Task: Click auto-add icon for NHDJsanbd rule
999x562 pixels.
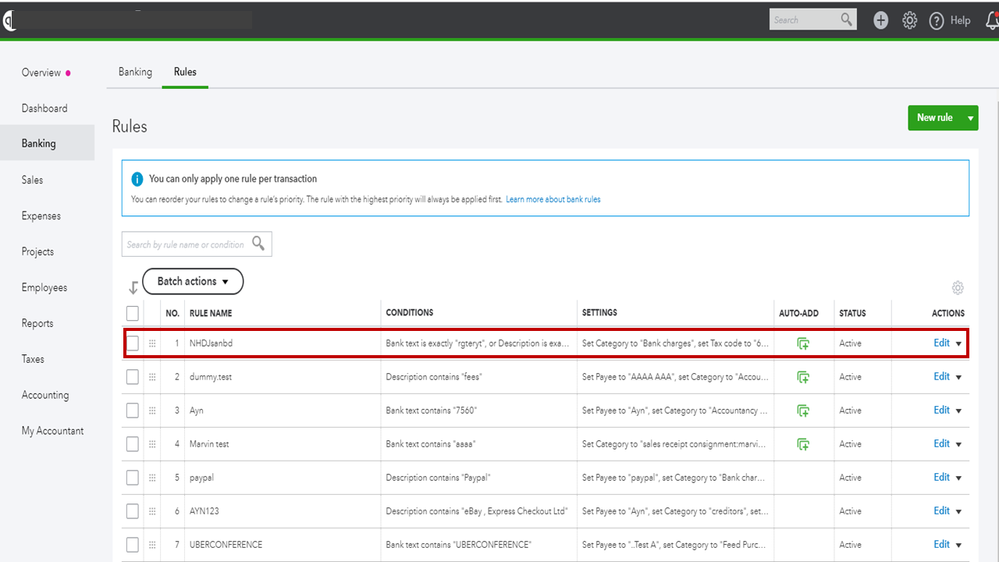Action: pyautogui.click(x=802, y=343)
